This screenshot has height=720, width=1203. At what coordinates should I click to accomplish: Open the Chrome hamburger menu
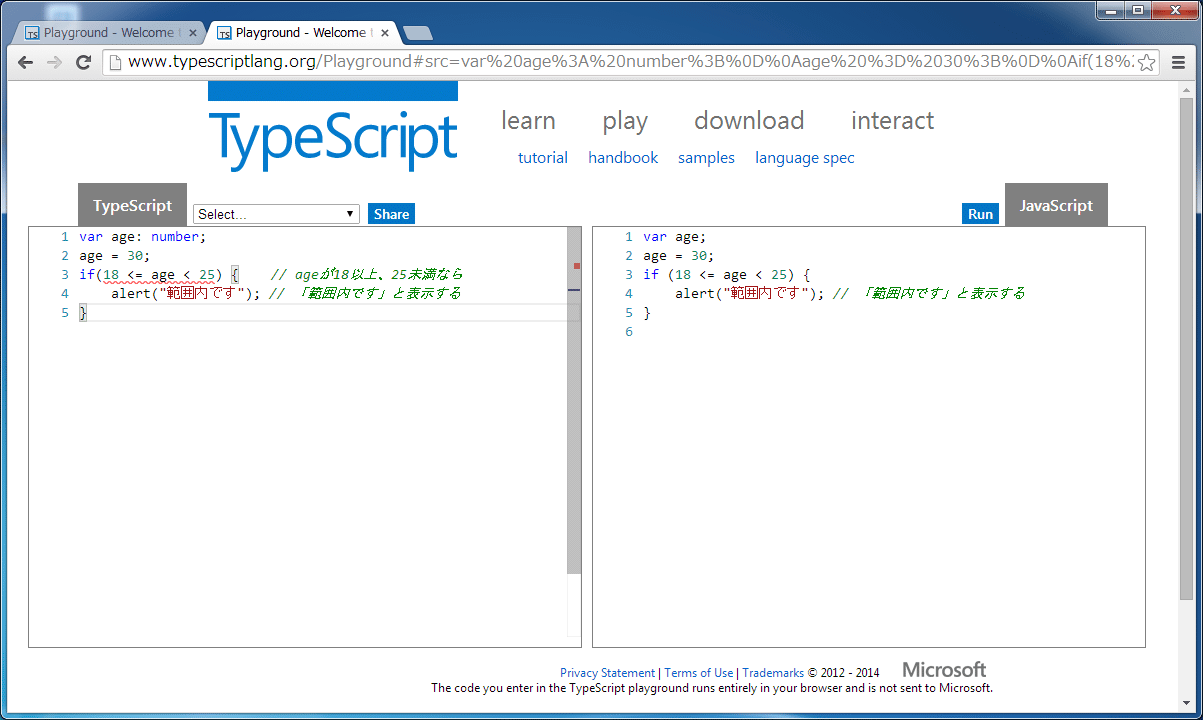click(x=1178, y=62)
